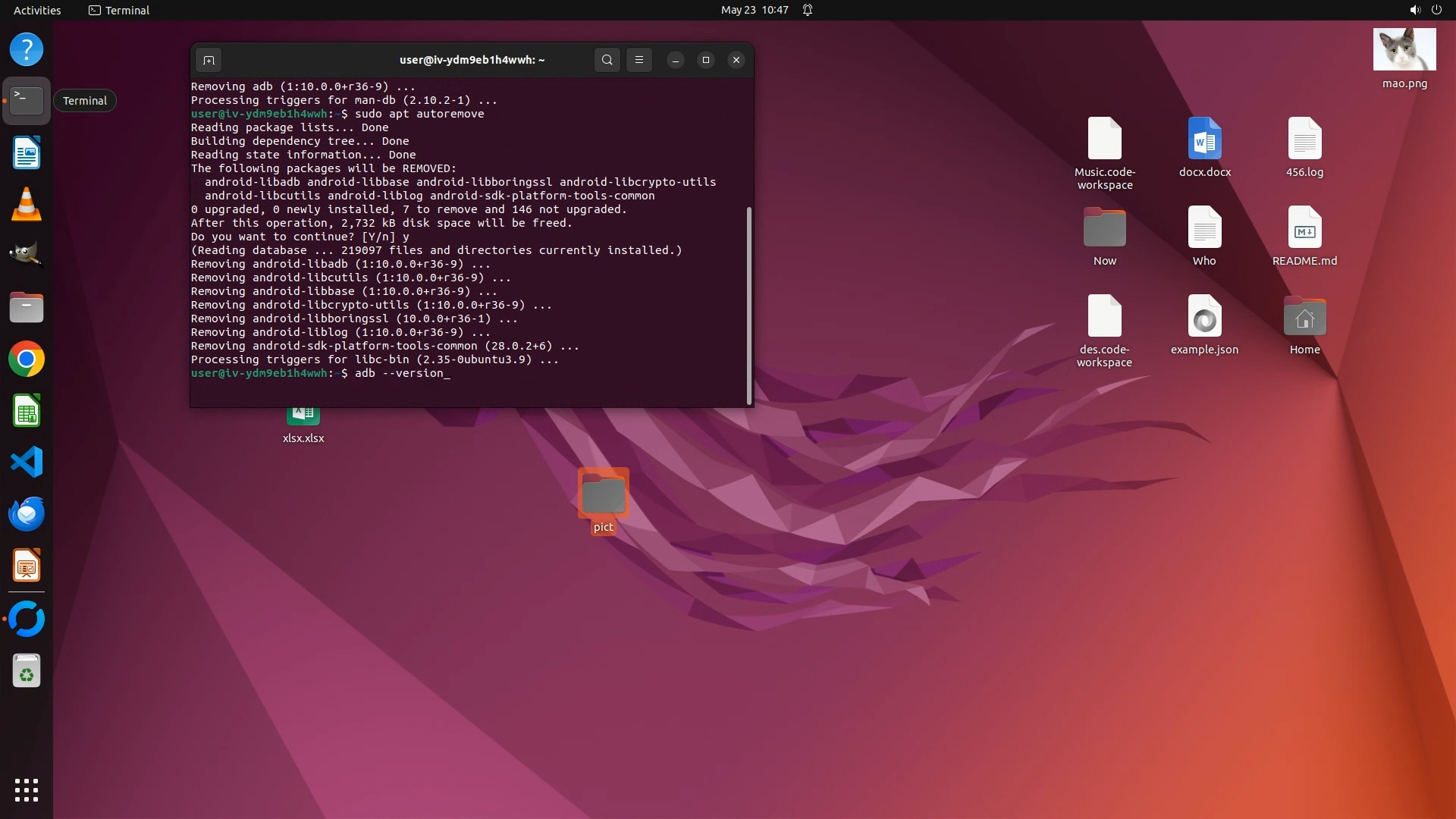Open GIMP image editor
The height and width of the screenshot is (819, 1456).
tap(27, 255)
